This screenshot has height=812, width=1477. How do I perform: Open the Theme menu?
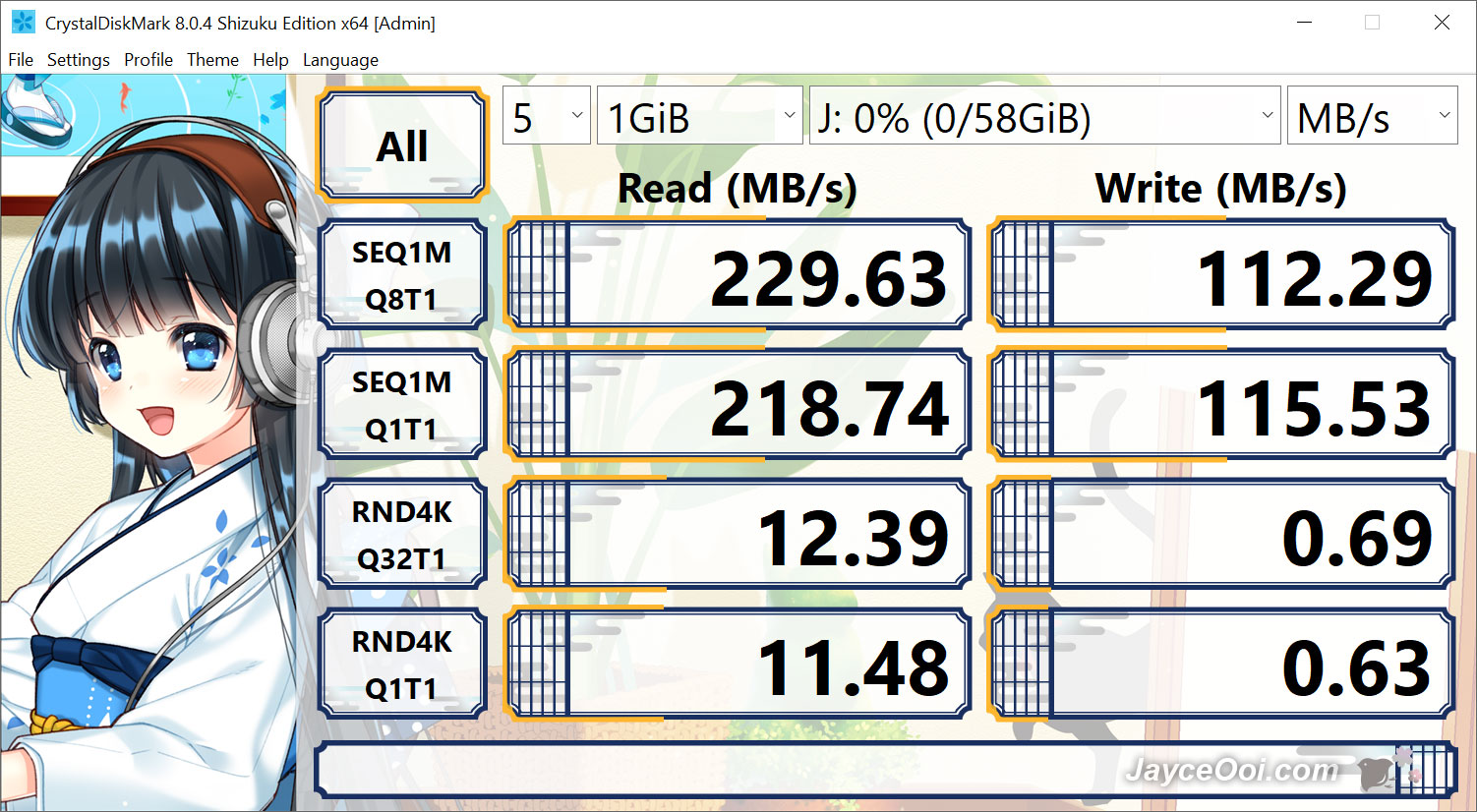pos(212,60)
